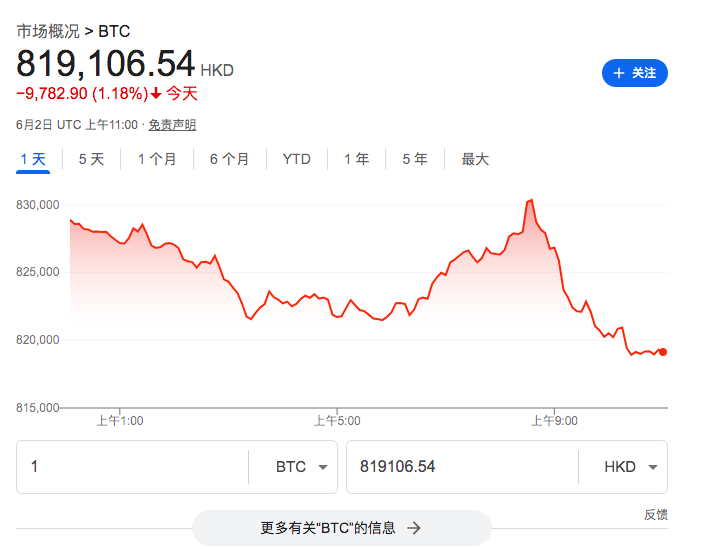Click the BTC amount input field
This screenshot has width=711, height=549.
tap(132, 467)
